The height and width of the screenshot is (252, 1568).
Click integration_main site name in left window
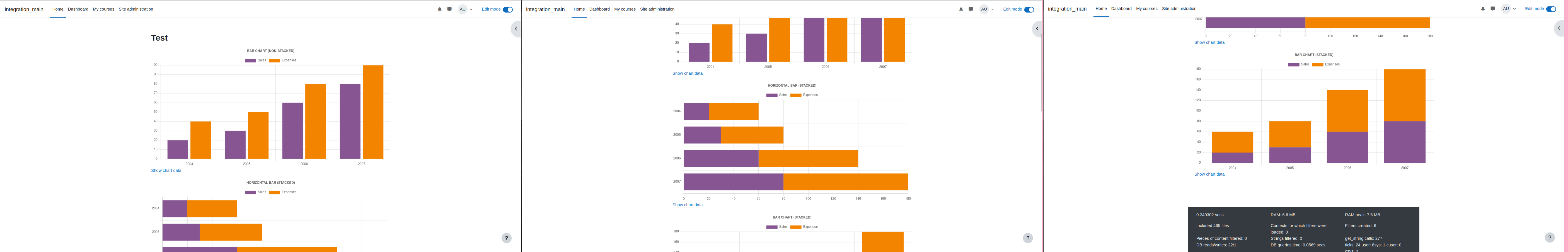[x=24, y=9]
